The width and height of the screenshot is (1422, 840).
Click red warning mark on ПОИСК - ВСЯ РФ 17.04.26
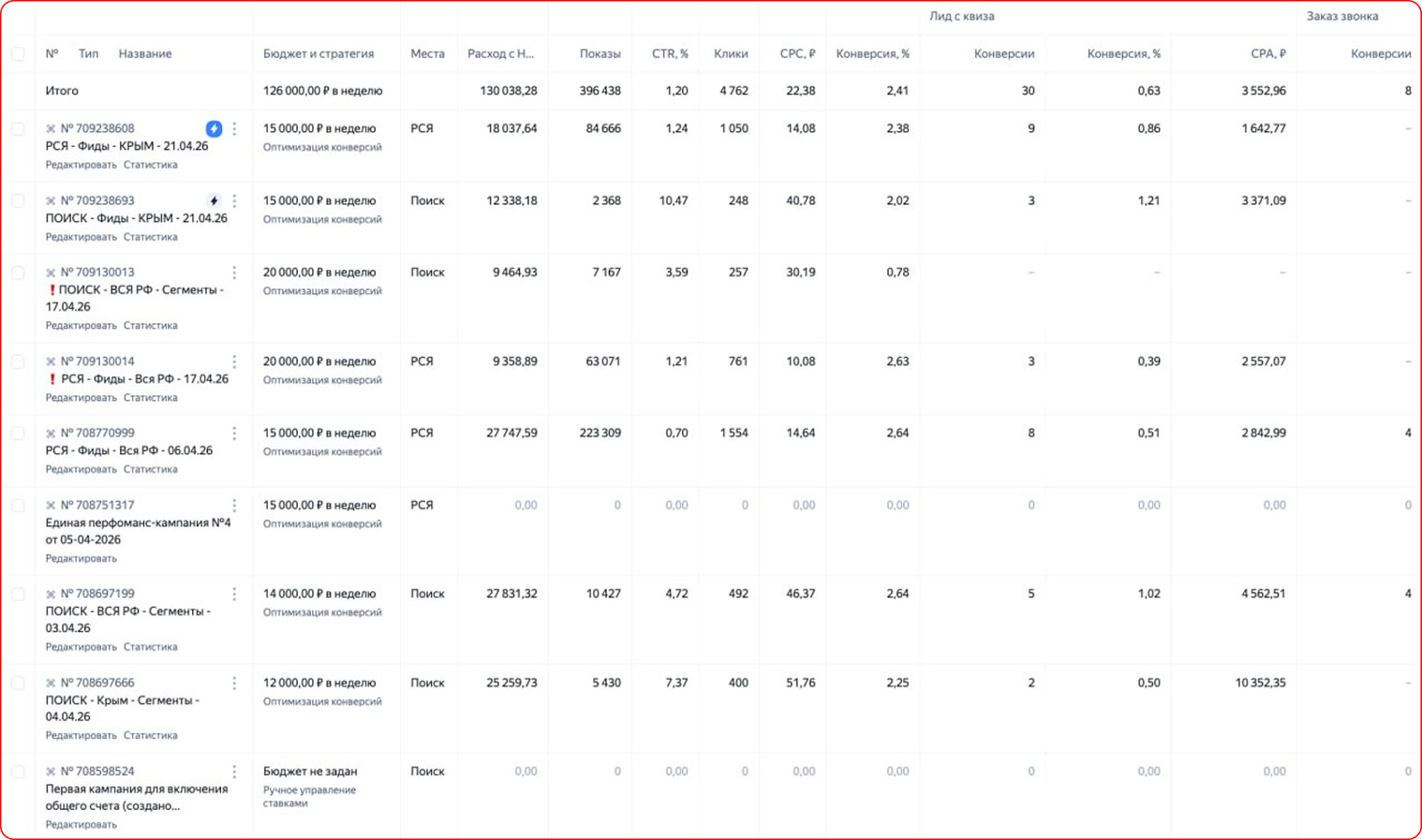coord(52,290)
